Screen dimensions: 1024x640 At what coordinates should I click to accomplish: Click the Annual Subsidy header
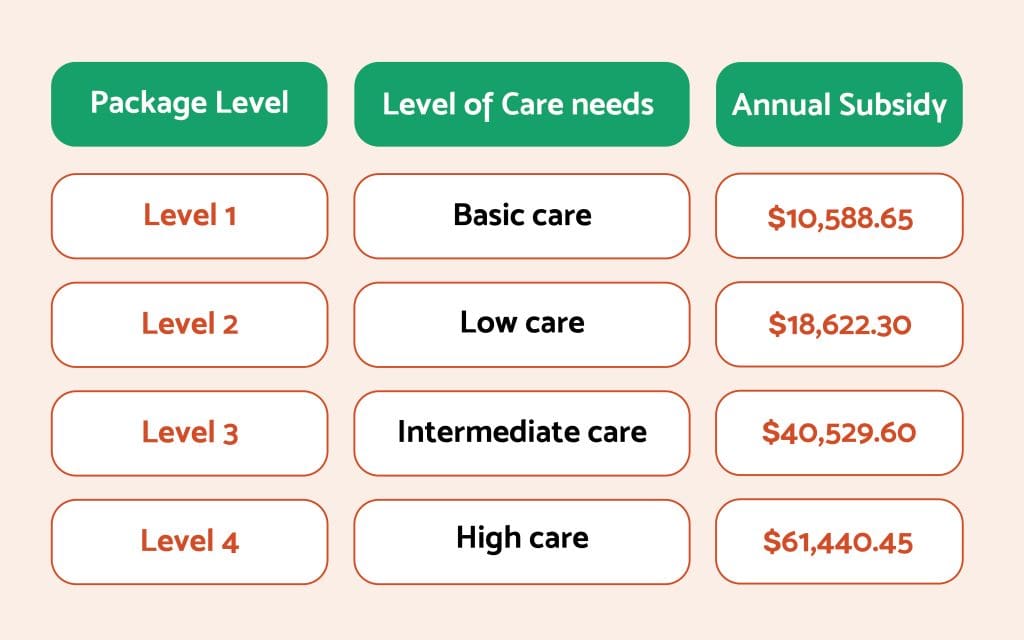pos(839,104)
